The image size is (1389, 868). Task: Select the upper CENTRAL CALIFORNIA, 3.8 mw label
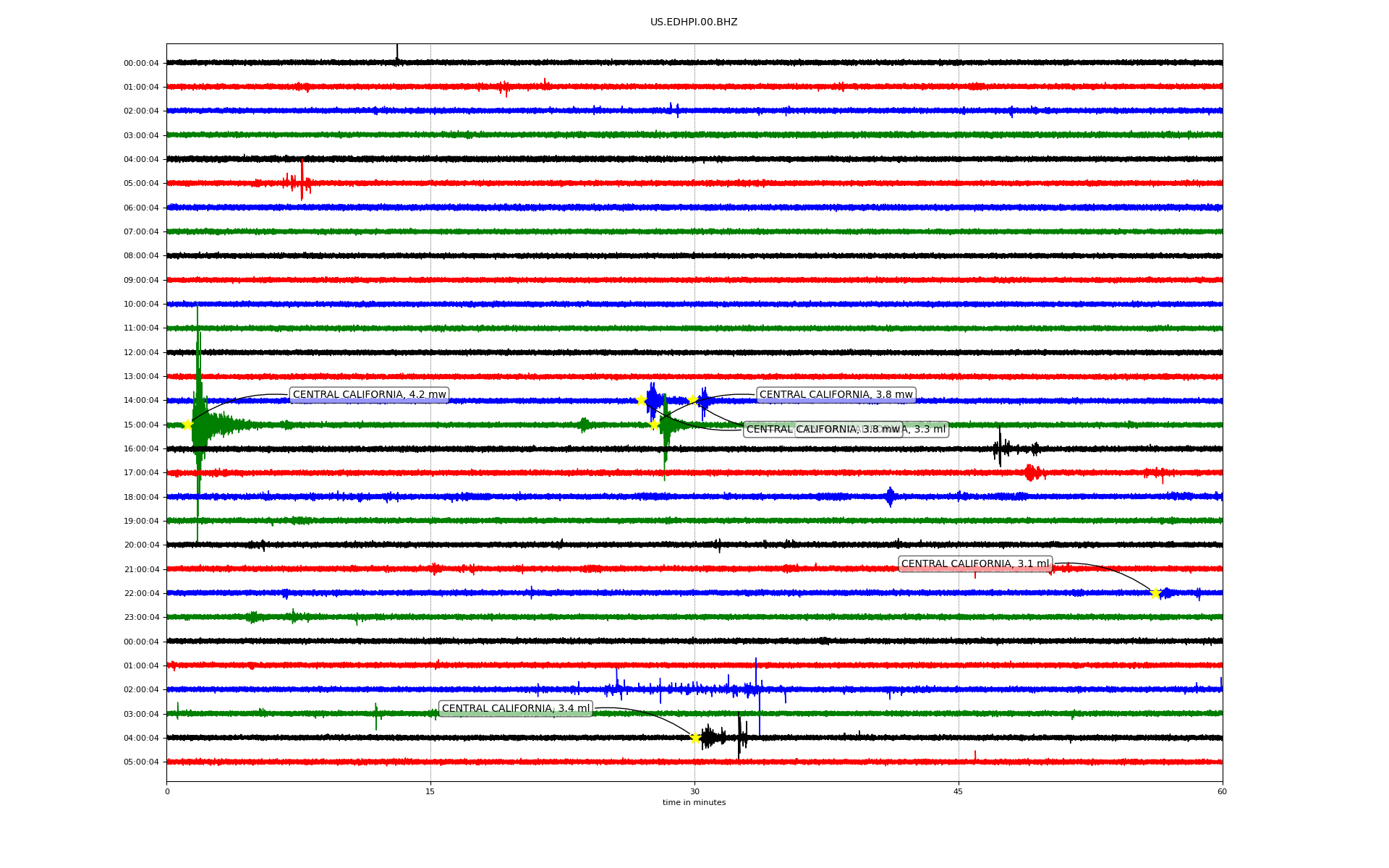coord(836,395)
